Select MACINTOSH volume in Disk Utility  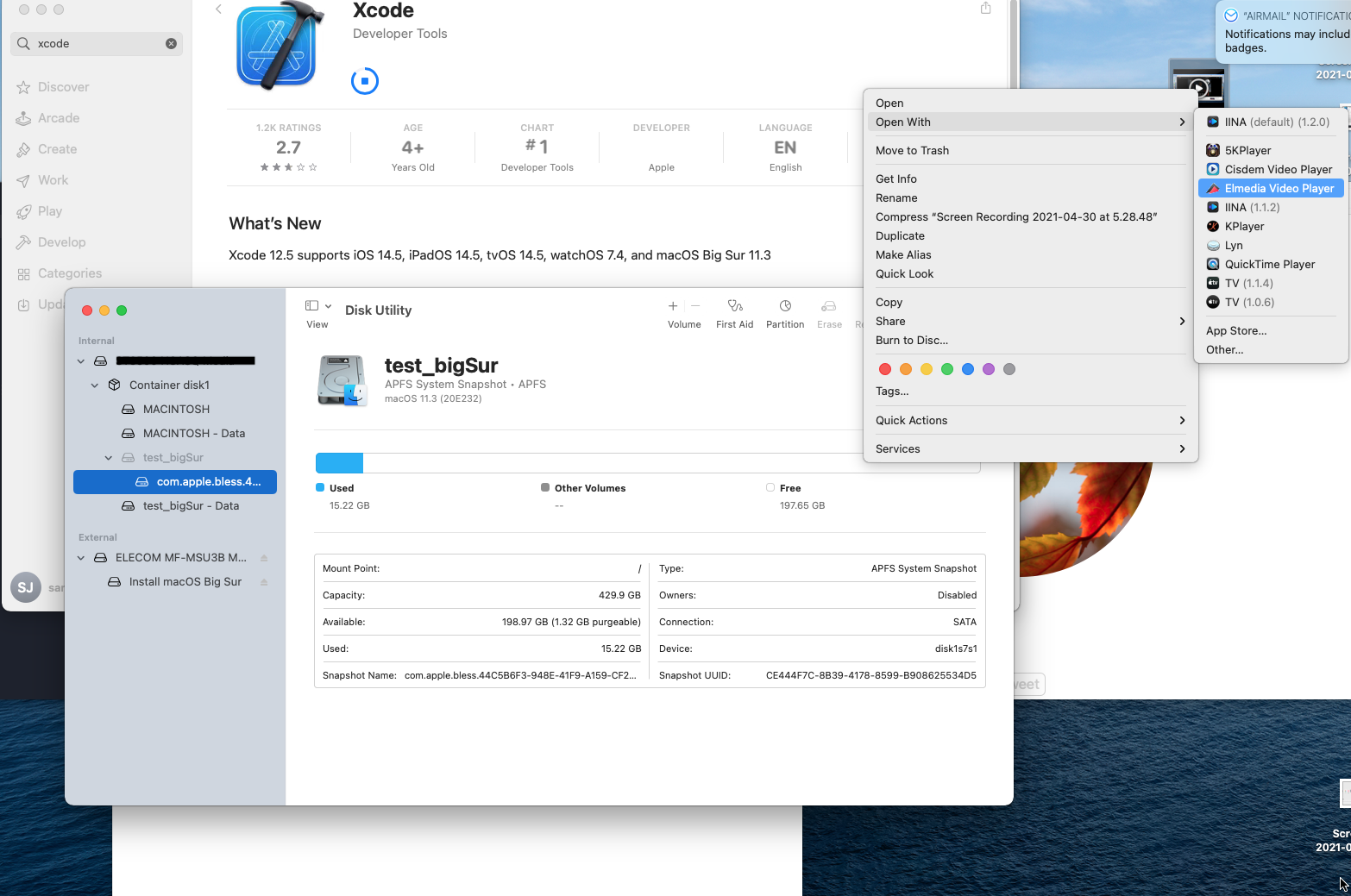click(x=175, y=410)
